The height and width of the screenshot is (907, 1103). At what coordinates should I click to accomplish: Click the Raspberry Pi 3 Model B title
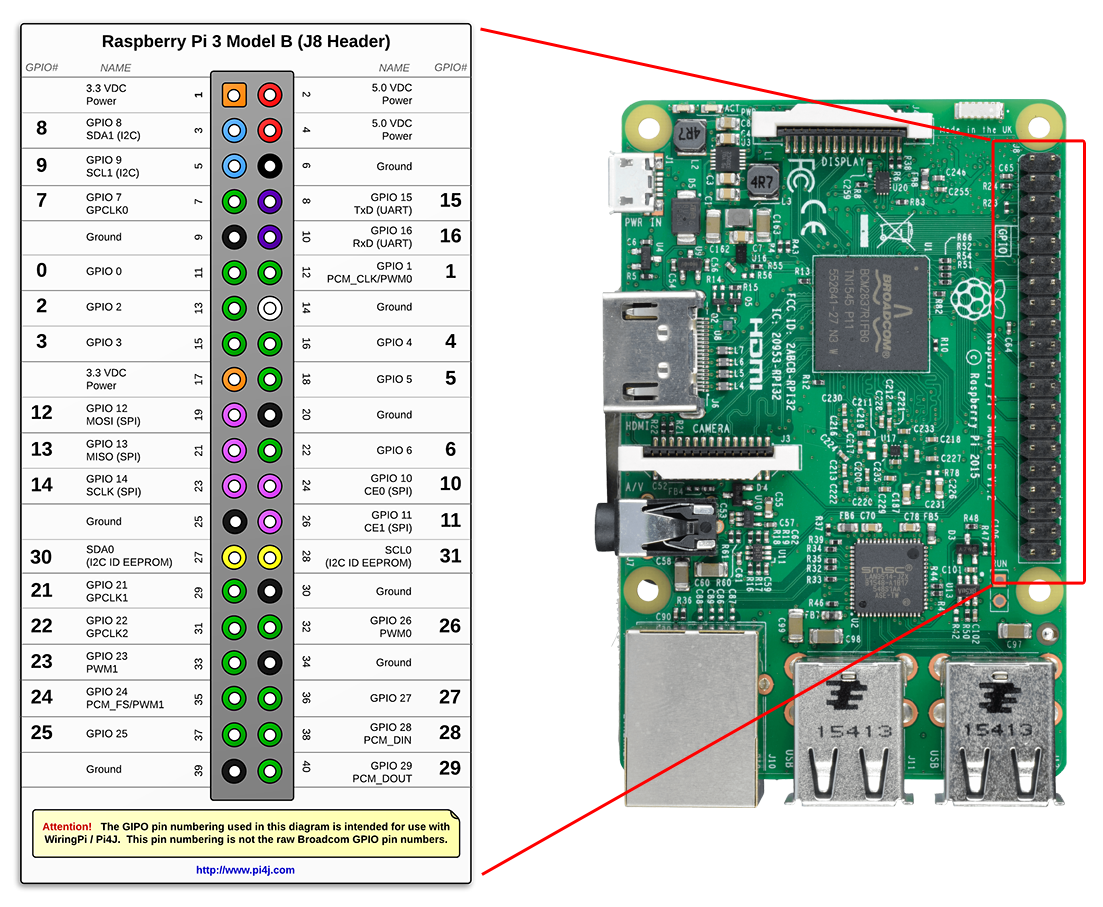click(246, 42)
